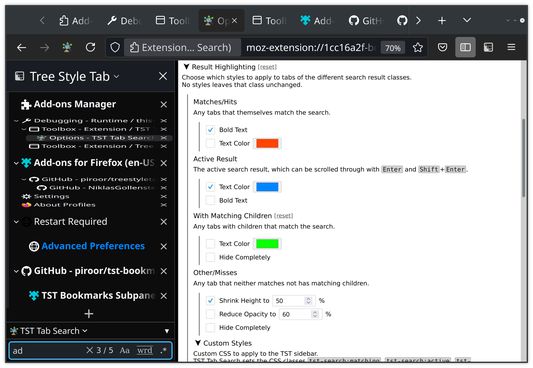This screenshot has height=368, width=533.
Task: Enable Text Color checkbox under Matches/Hits
Action: 210,143
